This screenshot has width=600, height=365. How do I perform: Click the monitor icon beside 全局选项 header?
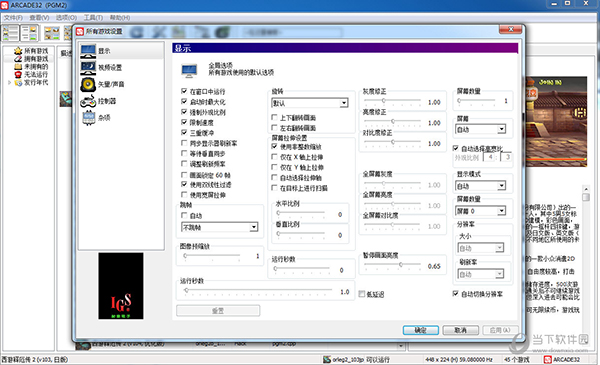point(189,70)
